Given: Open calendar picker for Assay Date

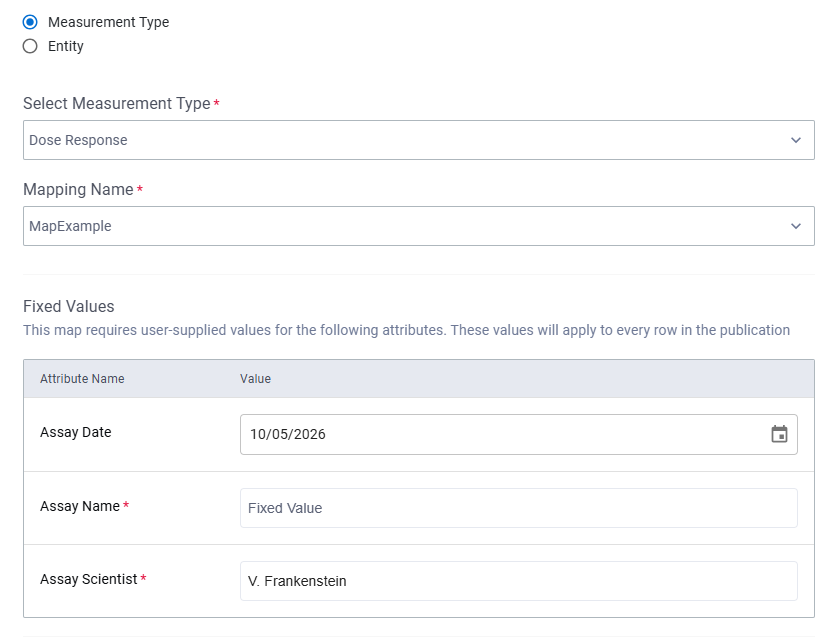Looking at the screenshot, I should 779,434.
